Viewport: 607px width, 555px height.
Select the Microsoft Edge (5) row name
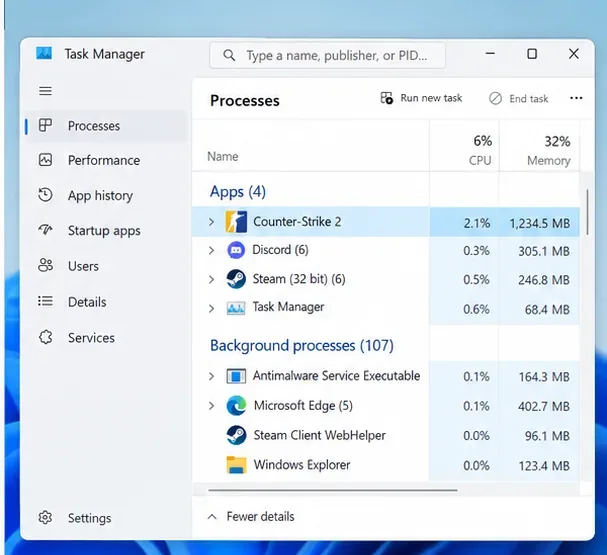point(303,406)
